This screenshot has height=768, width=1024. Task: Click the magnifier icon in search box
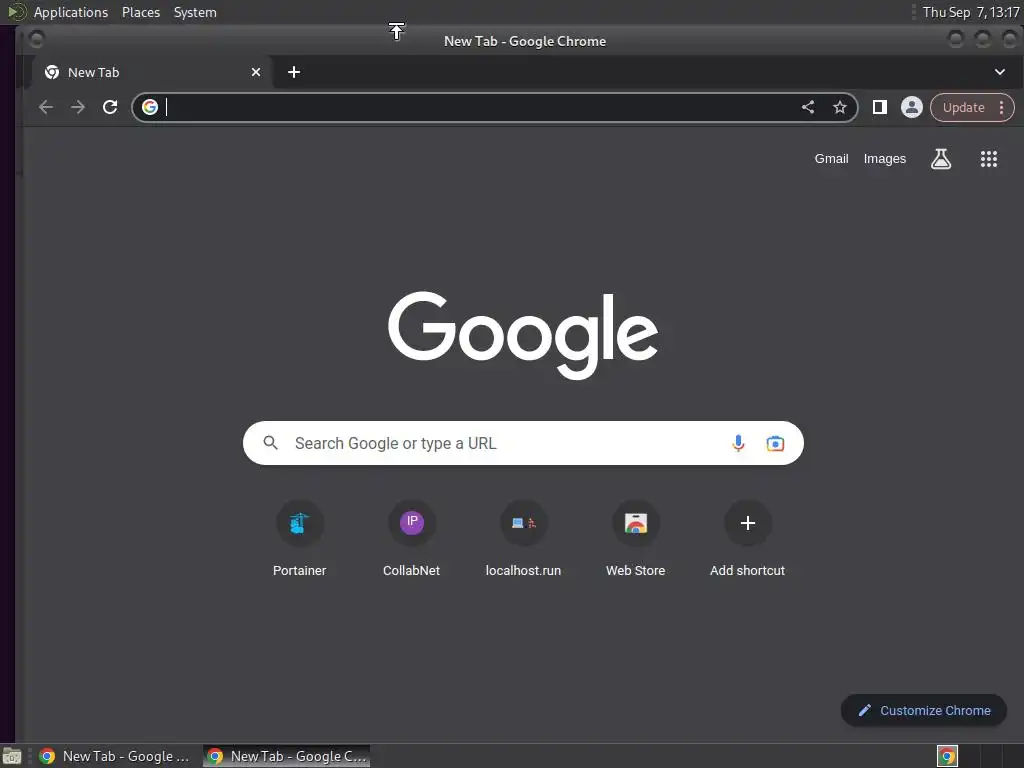(x=270, y=443)
